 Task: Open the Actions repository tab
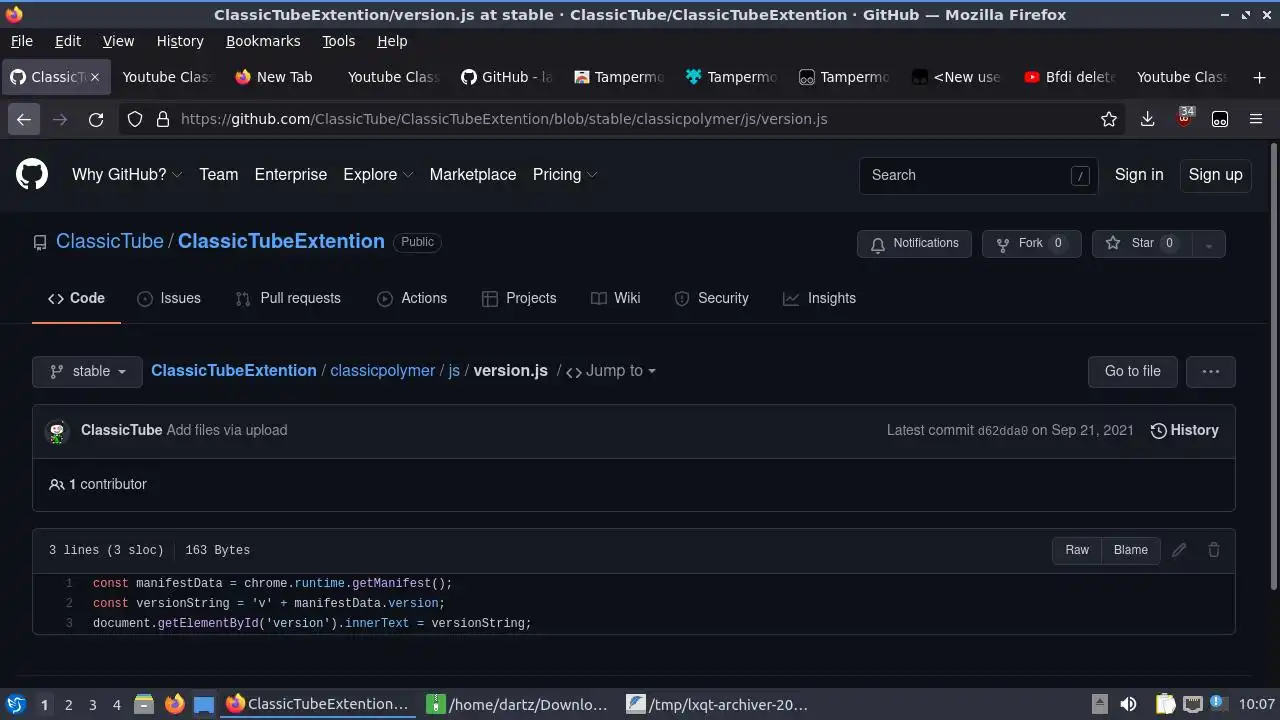click(412, 299)
